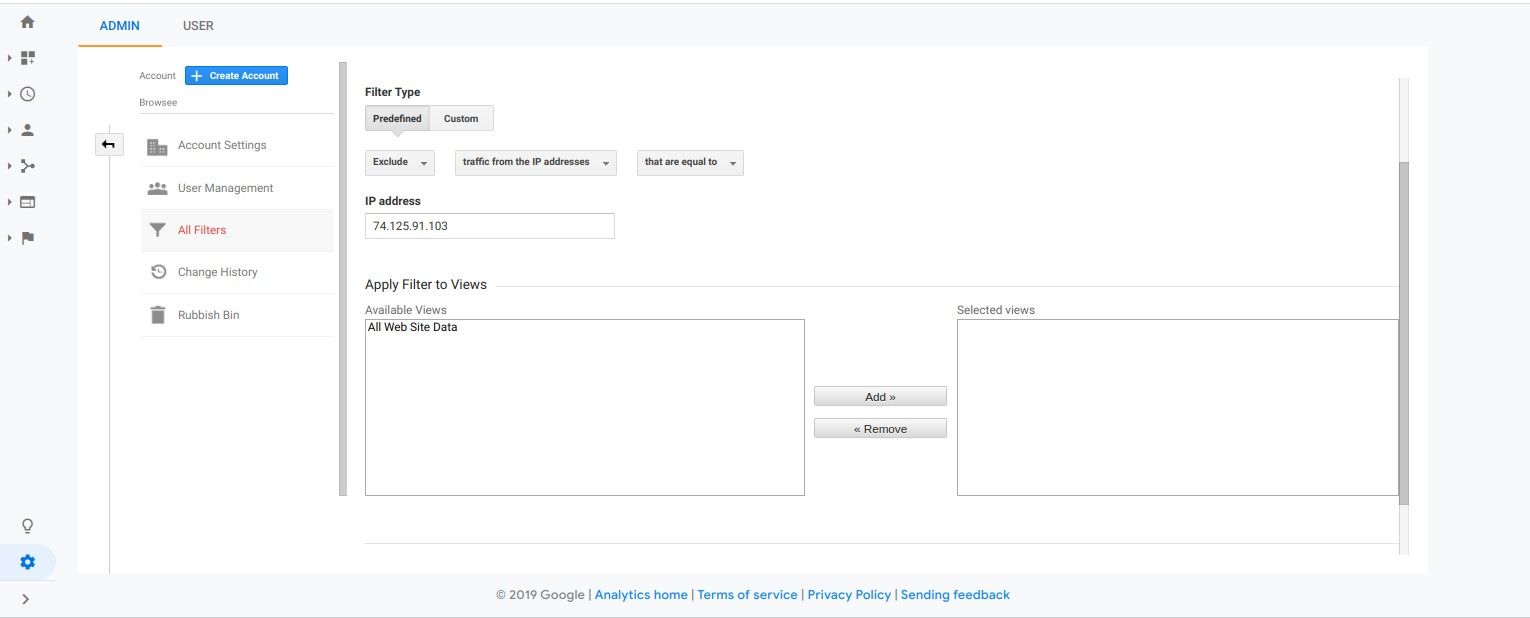This screenshot has height=618, width=1530.
Task: Select the Predefined filter type
Action: click(397, 118)
